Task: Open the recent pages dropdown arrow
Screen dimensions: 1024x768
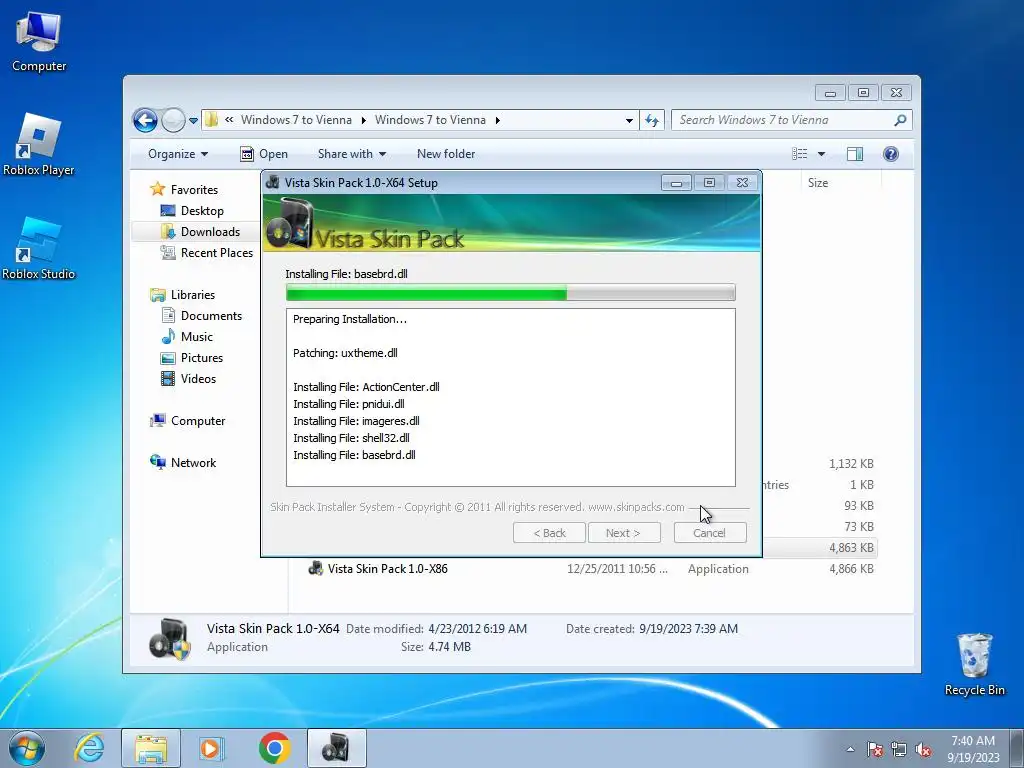Action: 193,121
